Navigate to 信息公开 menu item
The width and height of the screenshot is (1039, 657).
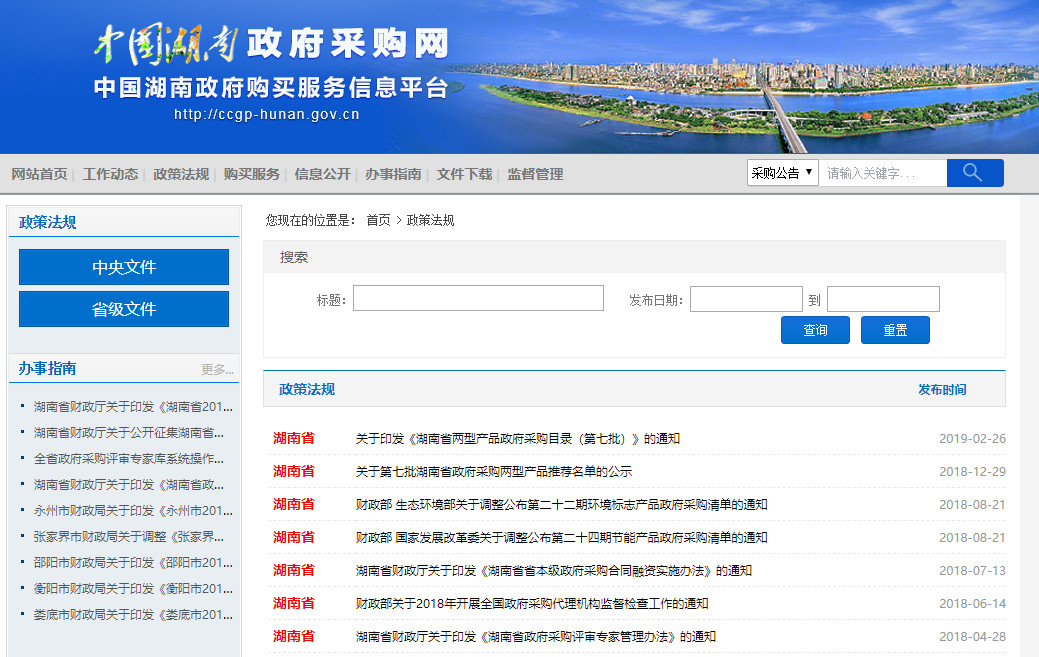coord(322,174)
